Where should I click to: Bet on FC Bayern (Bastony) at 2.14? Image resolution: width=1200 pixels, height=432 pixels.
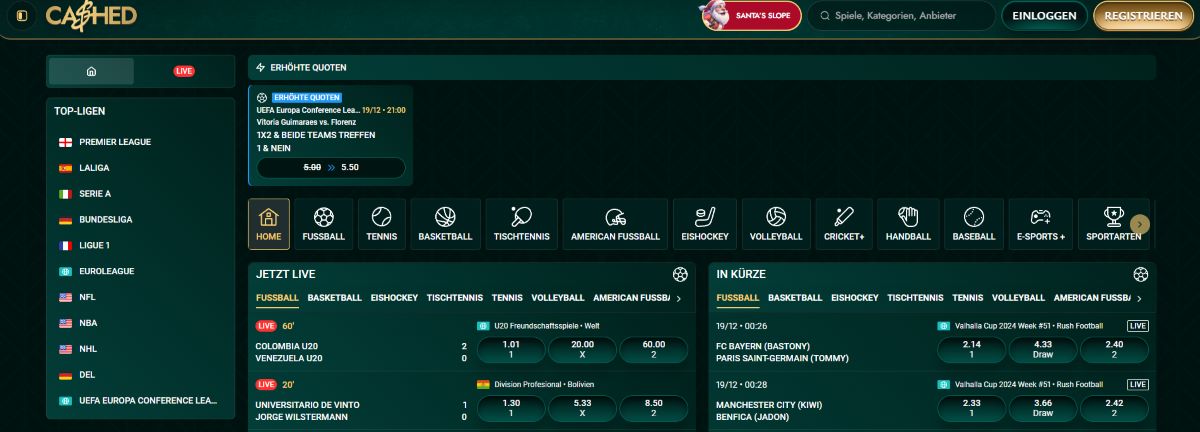click(x=971, y=349)
